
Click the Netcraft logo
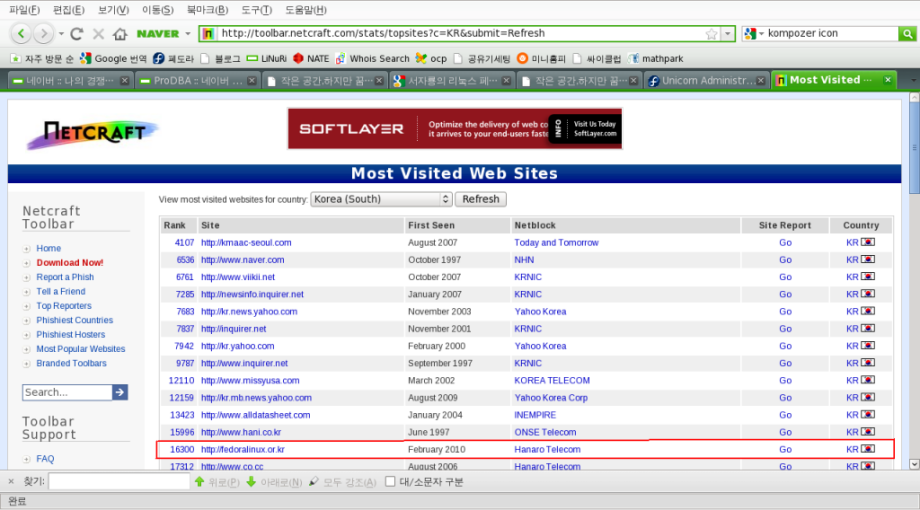point(92,133)
